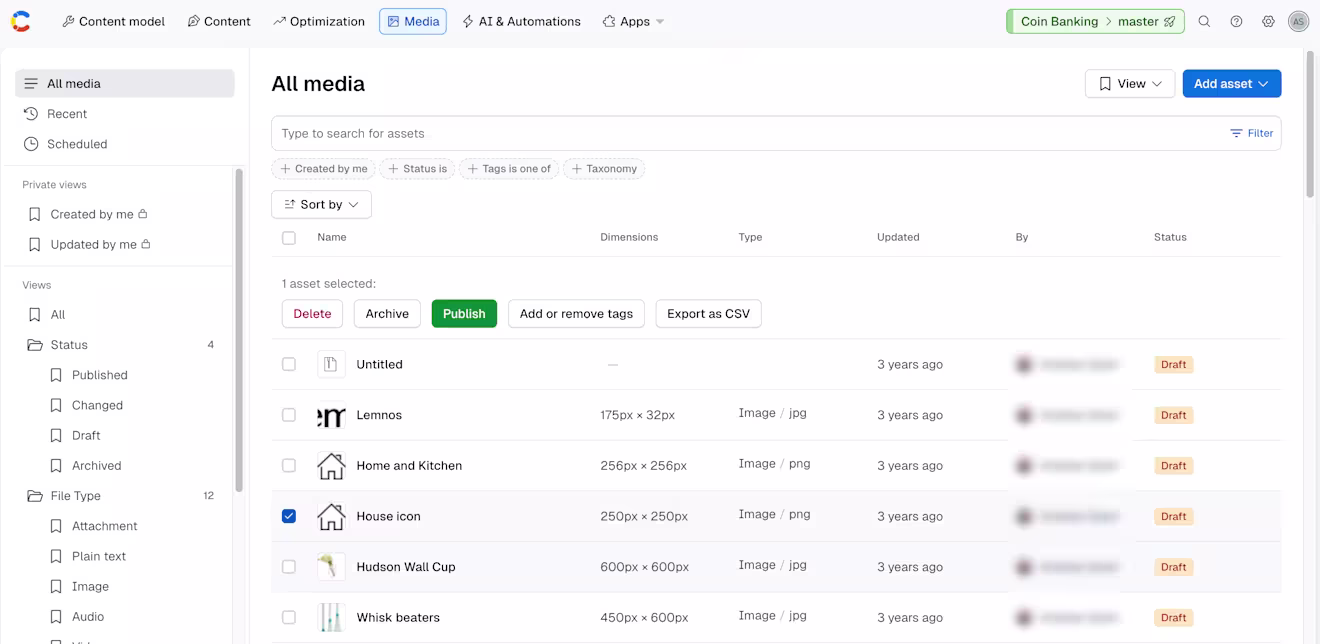This screenshot has width=1320, height=644.
Task: Check the Lemnos asset checkbox
Action: click(x=289, y=415)
